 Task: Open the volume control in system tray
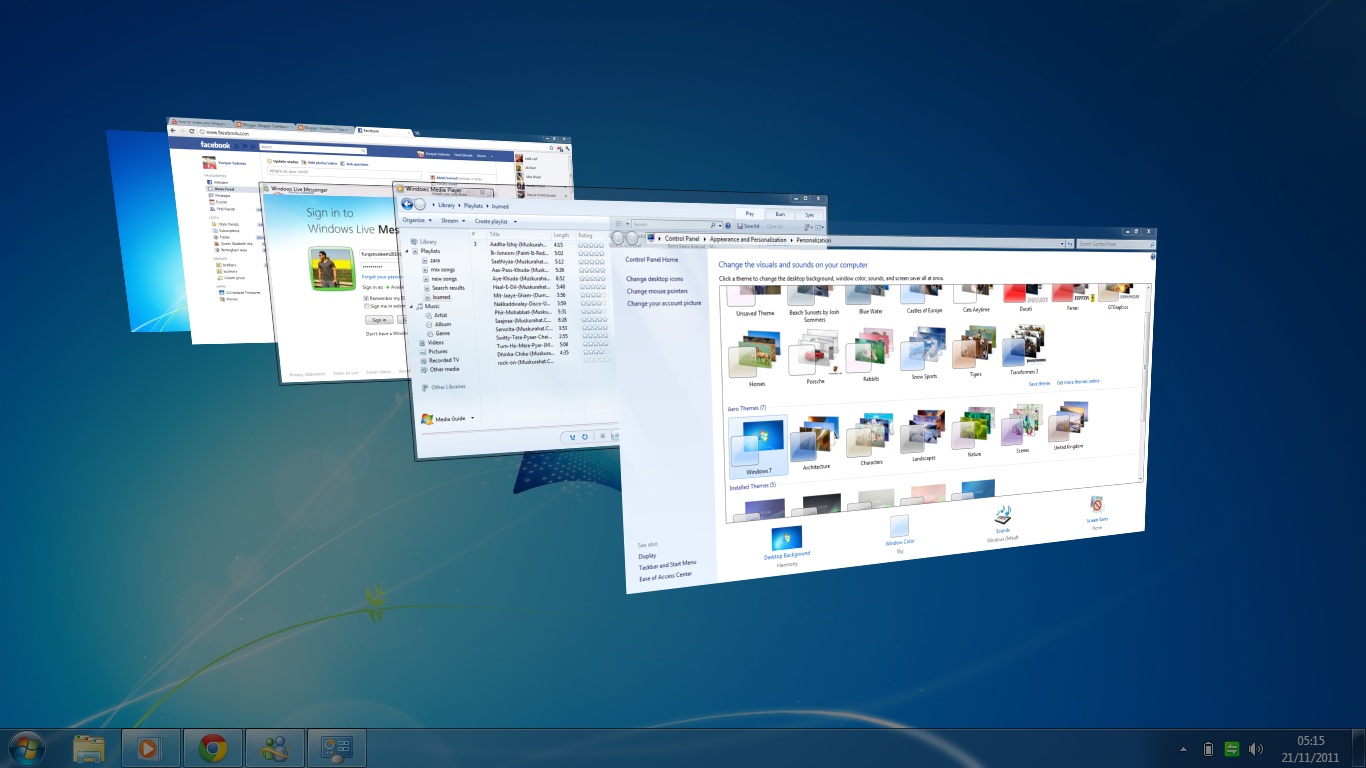1256,749
